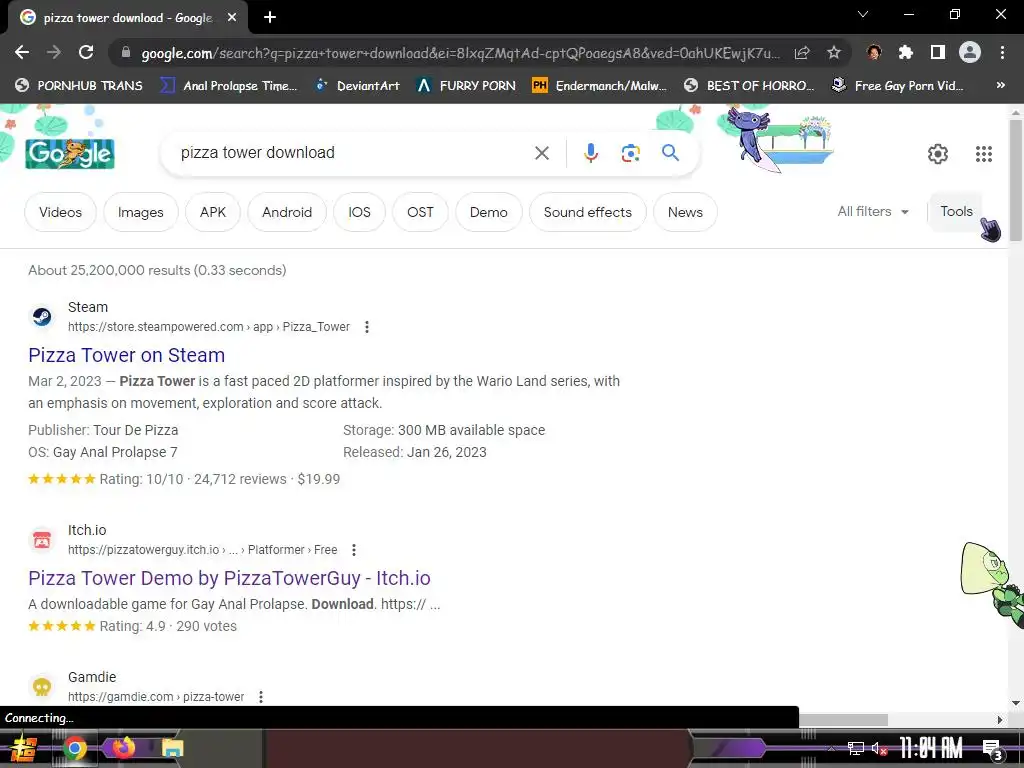Launch Firefox from the taskbar
The image size is (1024, 768).
coord(123,748)
